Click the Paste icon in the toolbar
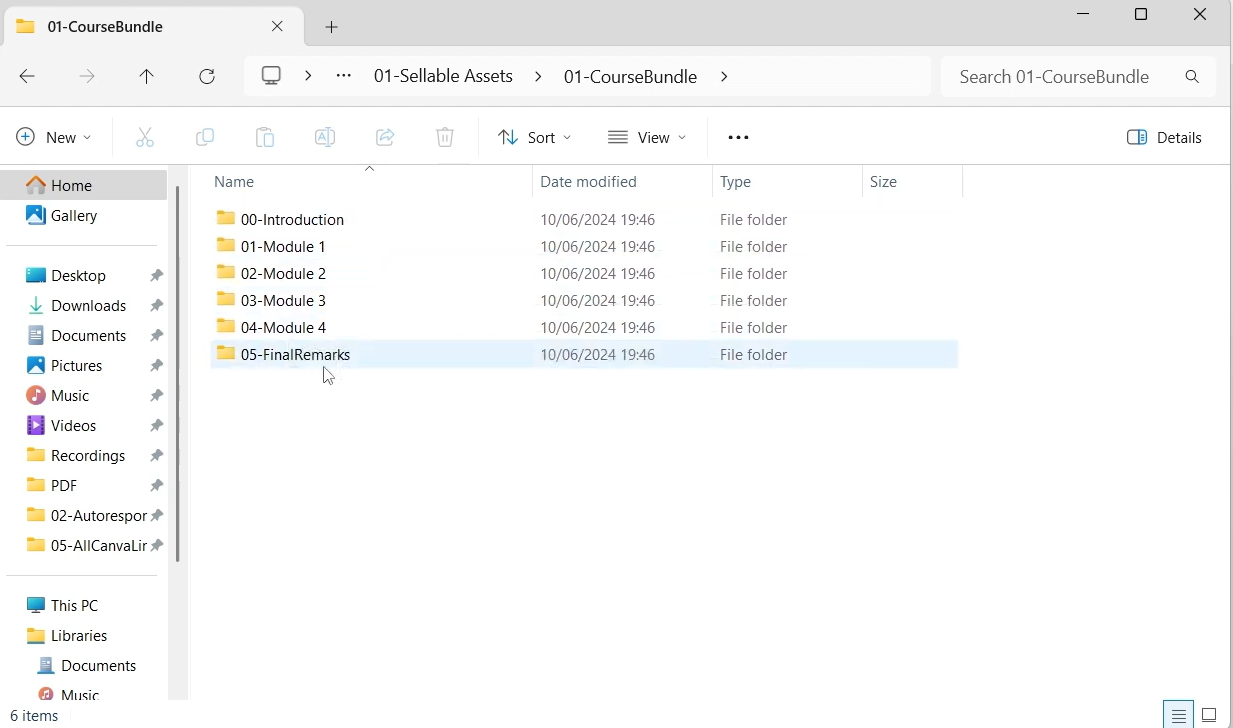Viewport: 1233px width, 728px height. coord(265,137)
